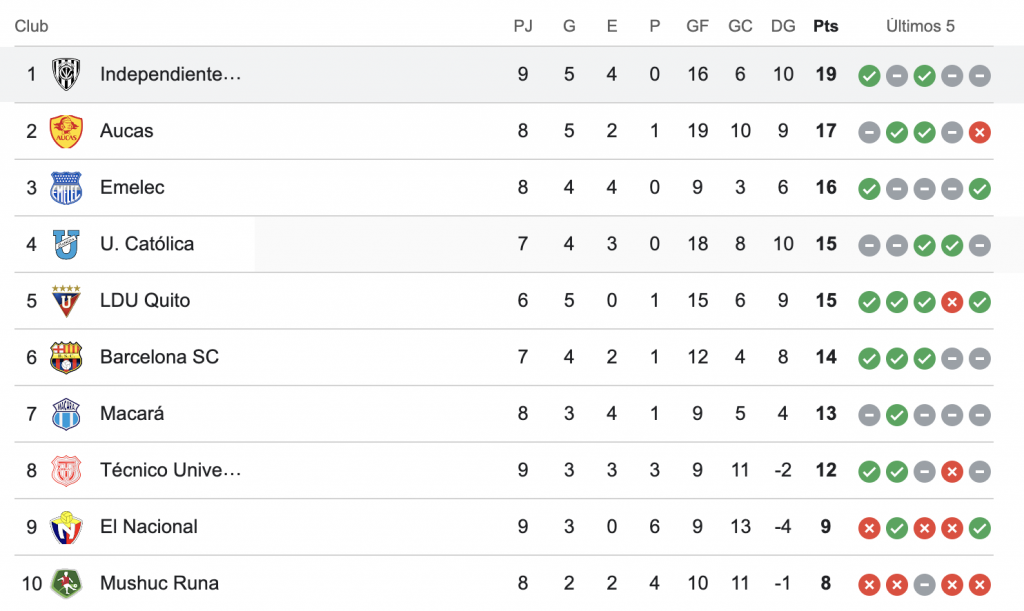Click the Barcelona SC crest icon
Image resolution: width=1024 pixels, height=611 pixels.
click(x=66, y=357)
